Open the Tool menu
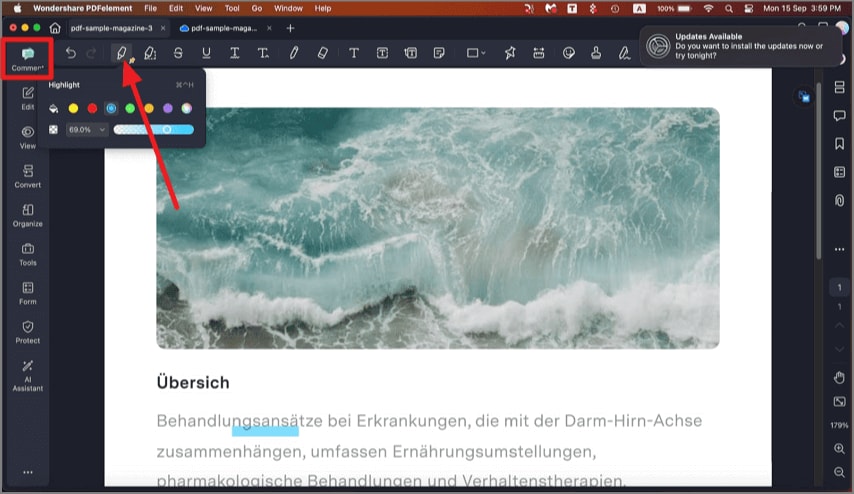 (232, 8)
